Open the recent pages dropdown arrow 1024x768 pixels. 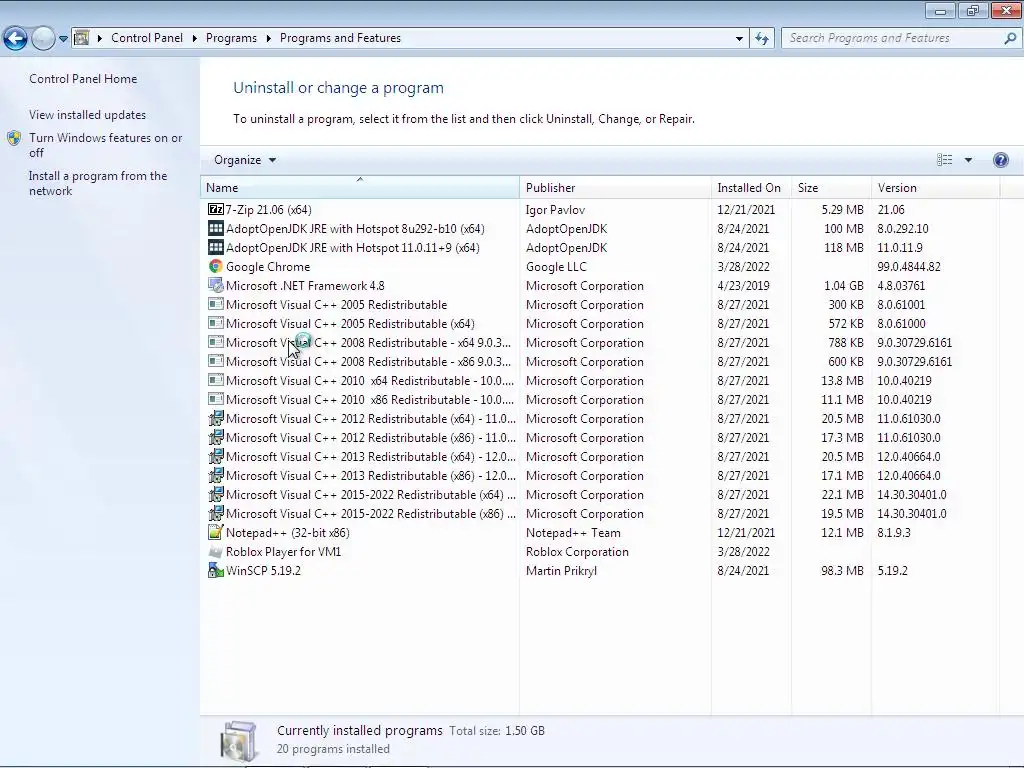tap(63, 39)
